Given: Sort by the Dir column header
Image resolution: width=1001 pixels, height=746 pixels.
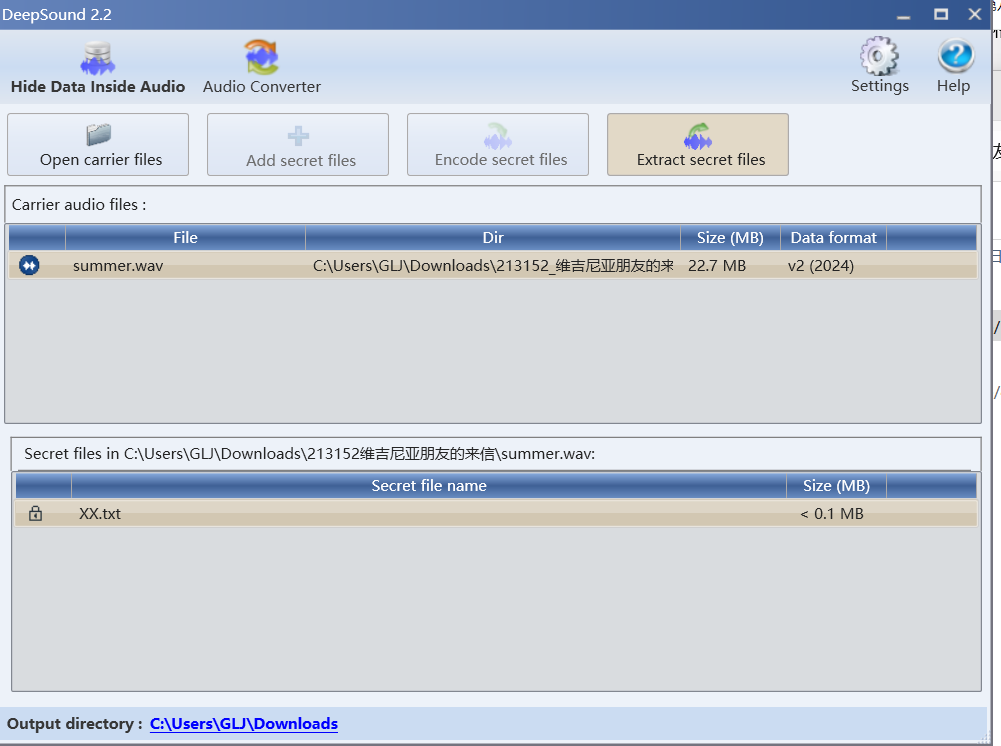Looking at the screenshot, I should (x=493, y=237).
